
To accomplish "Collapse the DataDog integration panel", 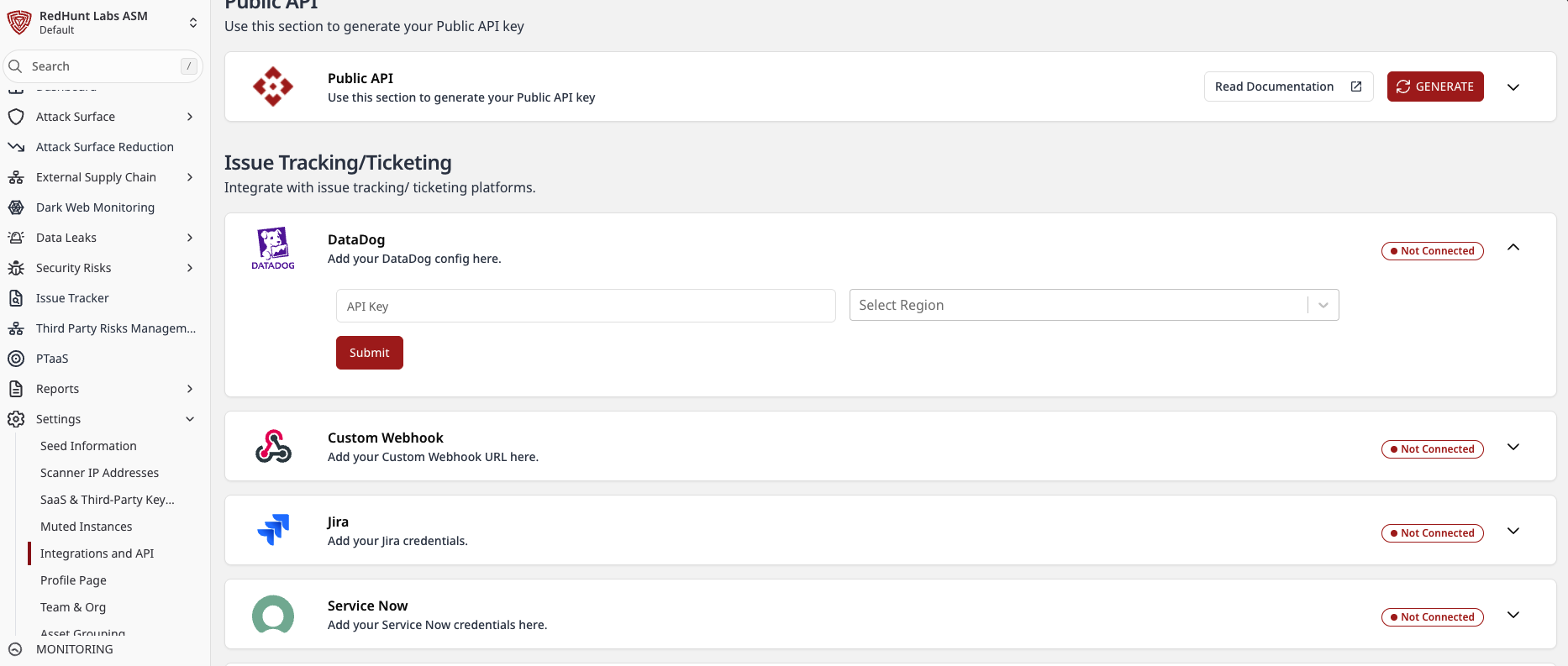I will click(1513, 248).
